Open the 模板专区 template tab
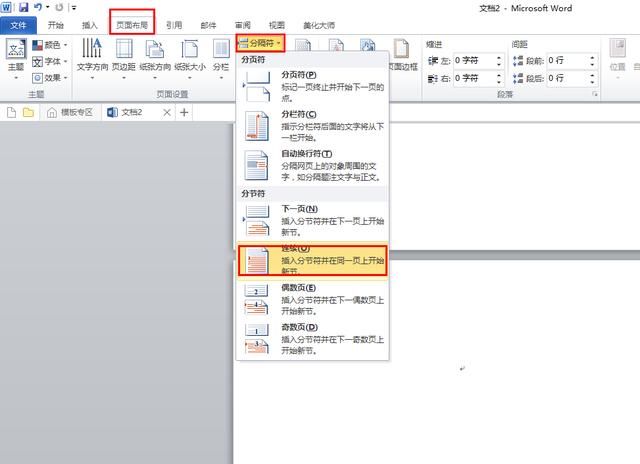Screen dimensions: 640x464 [x=70, y=112]
